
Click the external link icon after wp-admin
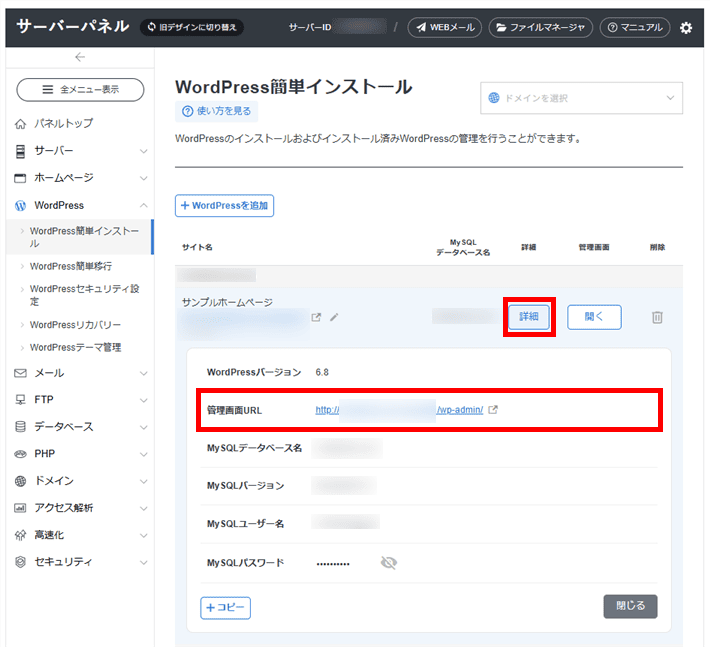coord(493,410)
